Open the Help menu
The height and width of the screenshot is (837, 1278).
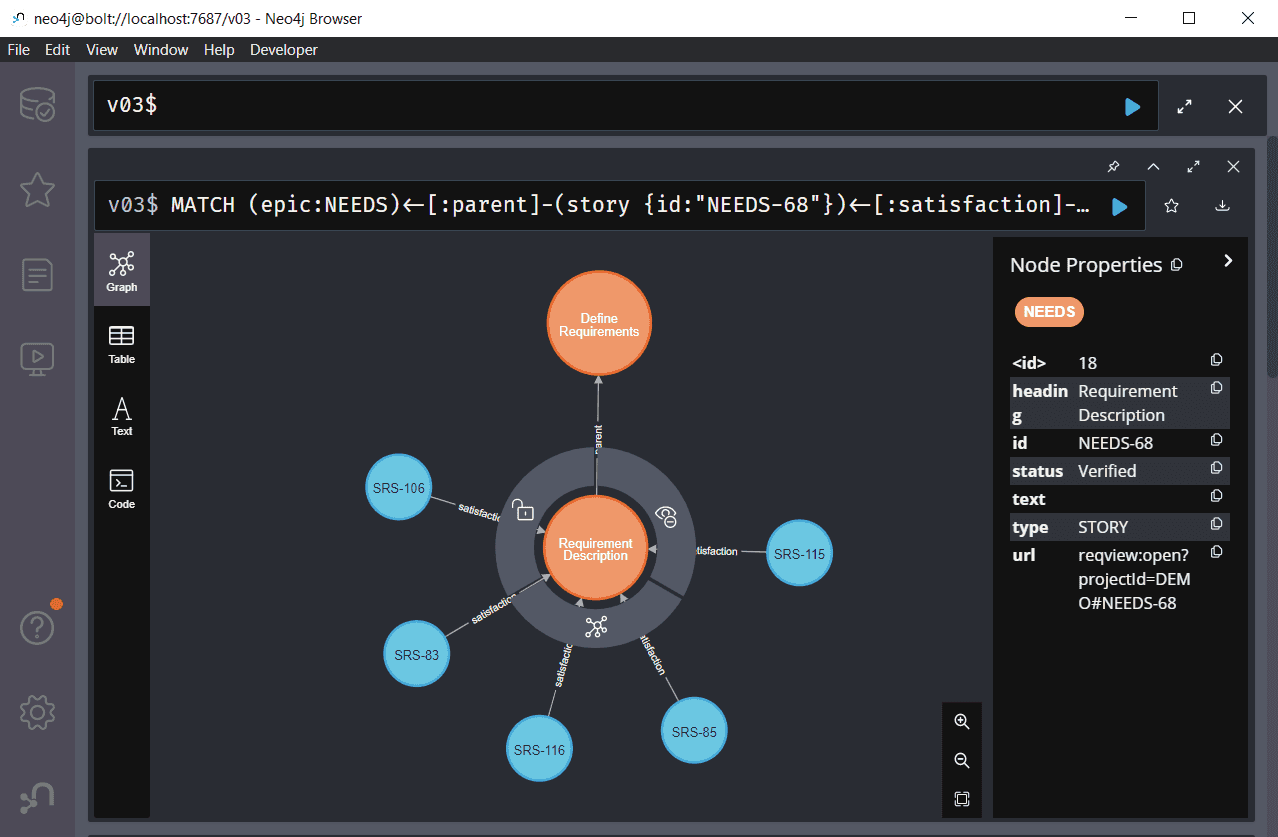point(219,50)
